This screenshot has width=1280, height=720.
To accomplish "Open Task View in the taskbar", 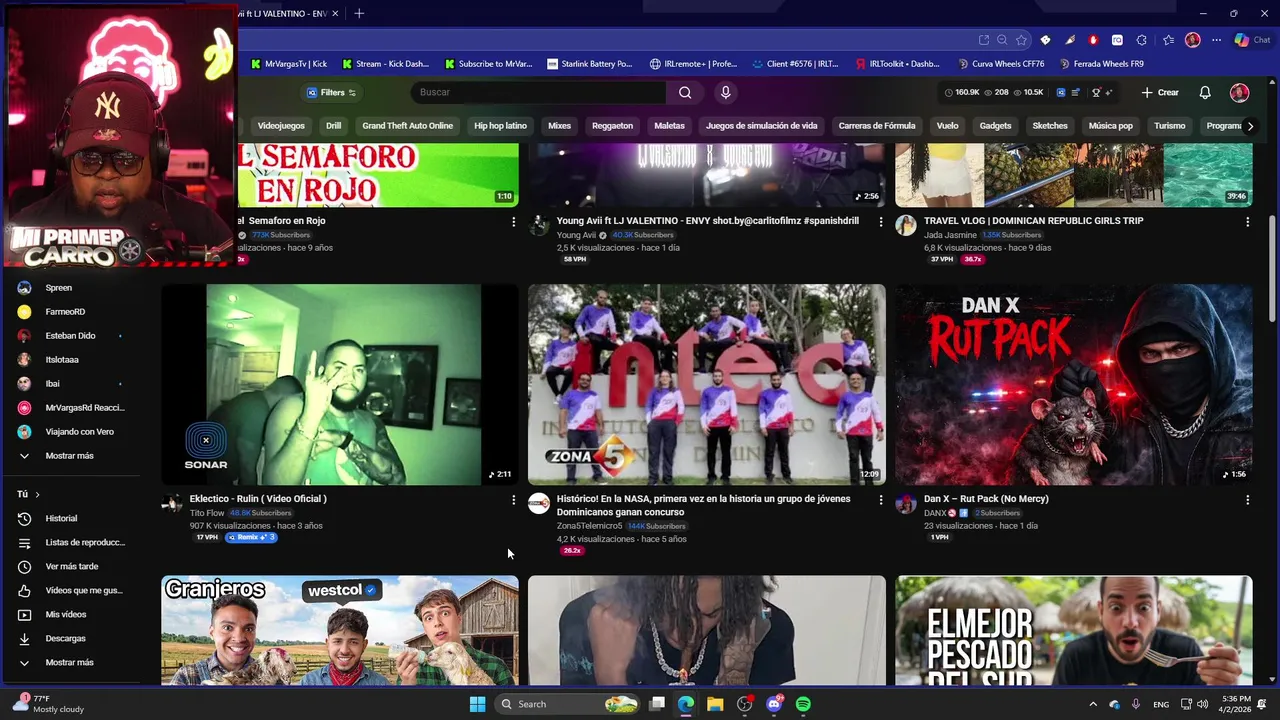I will point(657,704).
